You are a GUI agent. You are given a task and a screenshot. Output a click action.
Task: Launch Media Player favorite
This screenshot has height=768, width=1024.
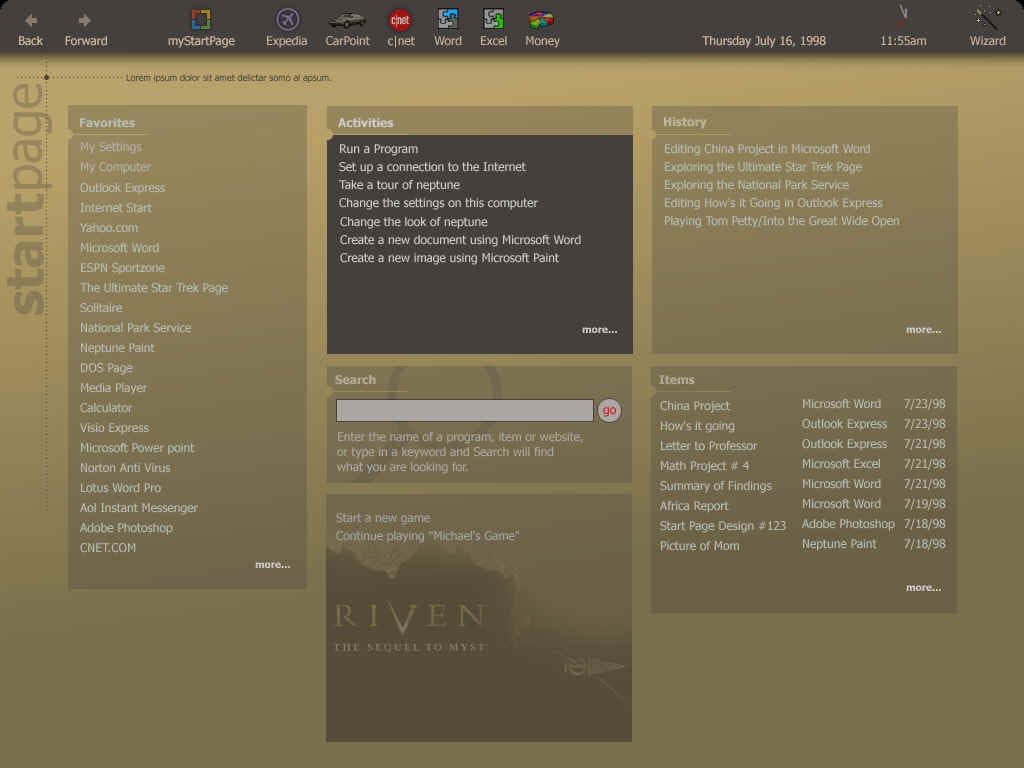pos(113,388)
